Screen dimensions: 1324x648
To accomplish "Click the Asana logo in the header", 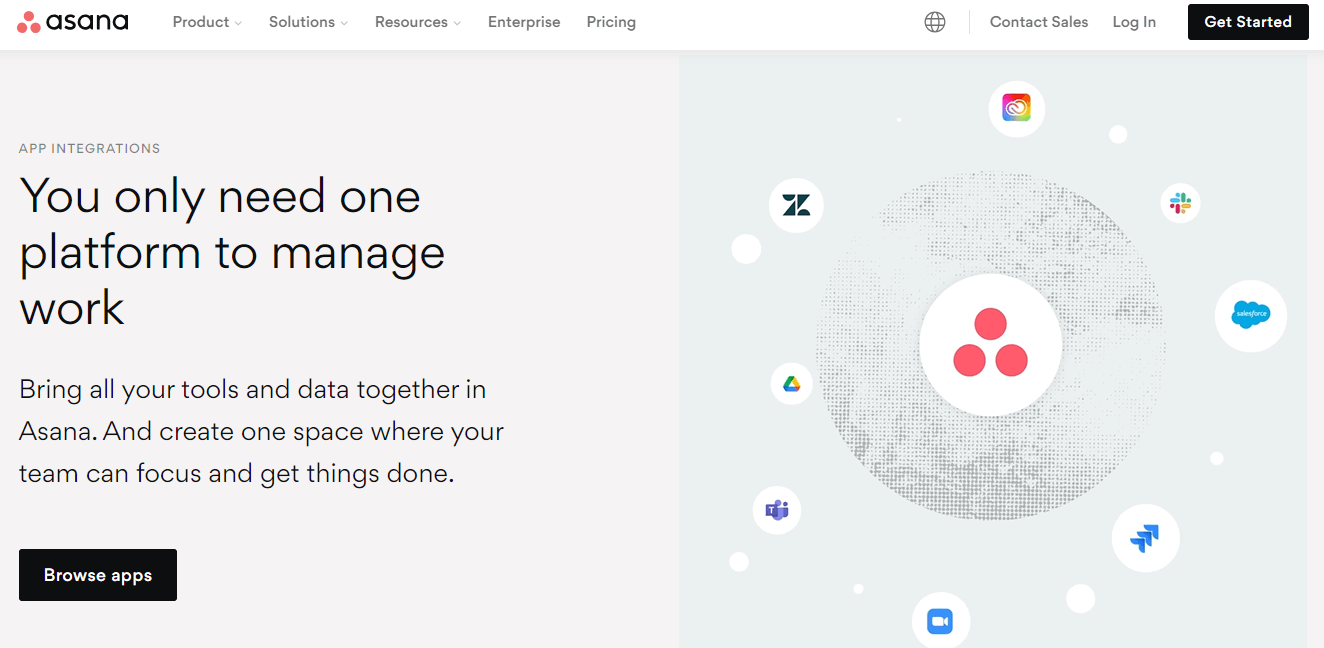I will click(x=73, y=22).
